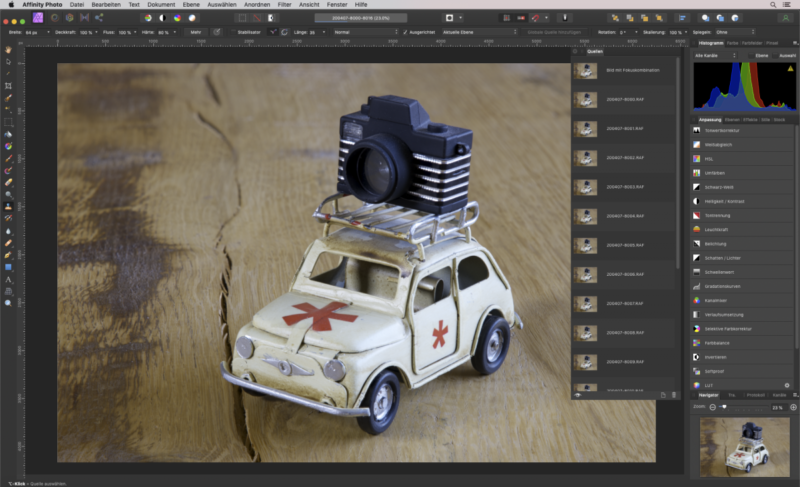Screen dimensions: 800x487
Task: Open the Aktuelle Ebene source dropdown
Action: [x=480, y=32]
